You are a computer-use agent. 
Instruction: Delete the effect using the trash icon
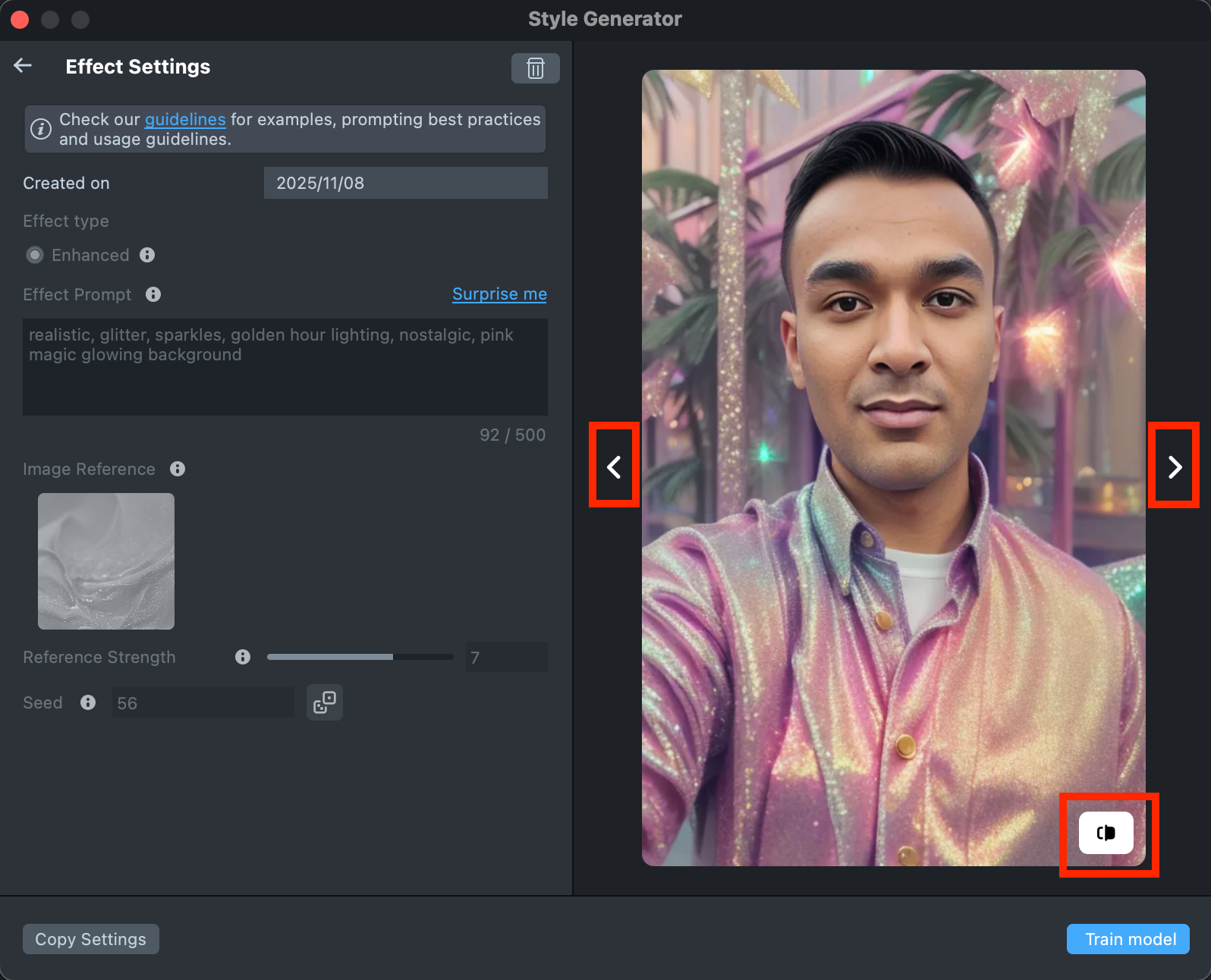click(535, 68)
